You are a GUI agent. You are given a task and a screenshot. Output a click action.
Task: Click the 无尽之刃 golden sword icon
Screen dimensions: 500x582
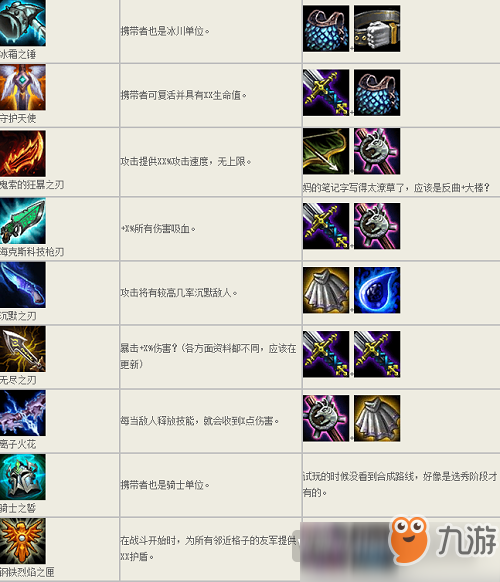point(23,349)
